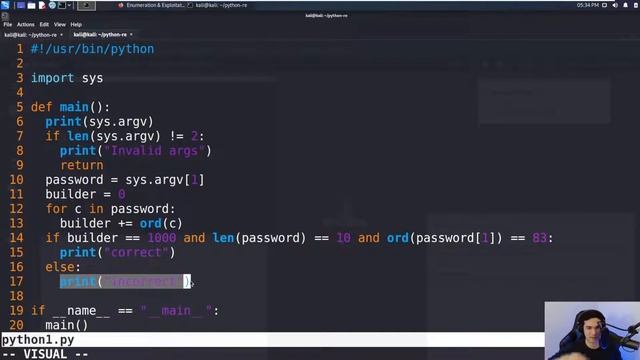Open the file manager panel launcher

[x=31, y=5]
